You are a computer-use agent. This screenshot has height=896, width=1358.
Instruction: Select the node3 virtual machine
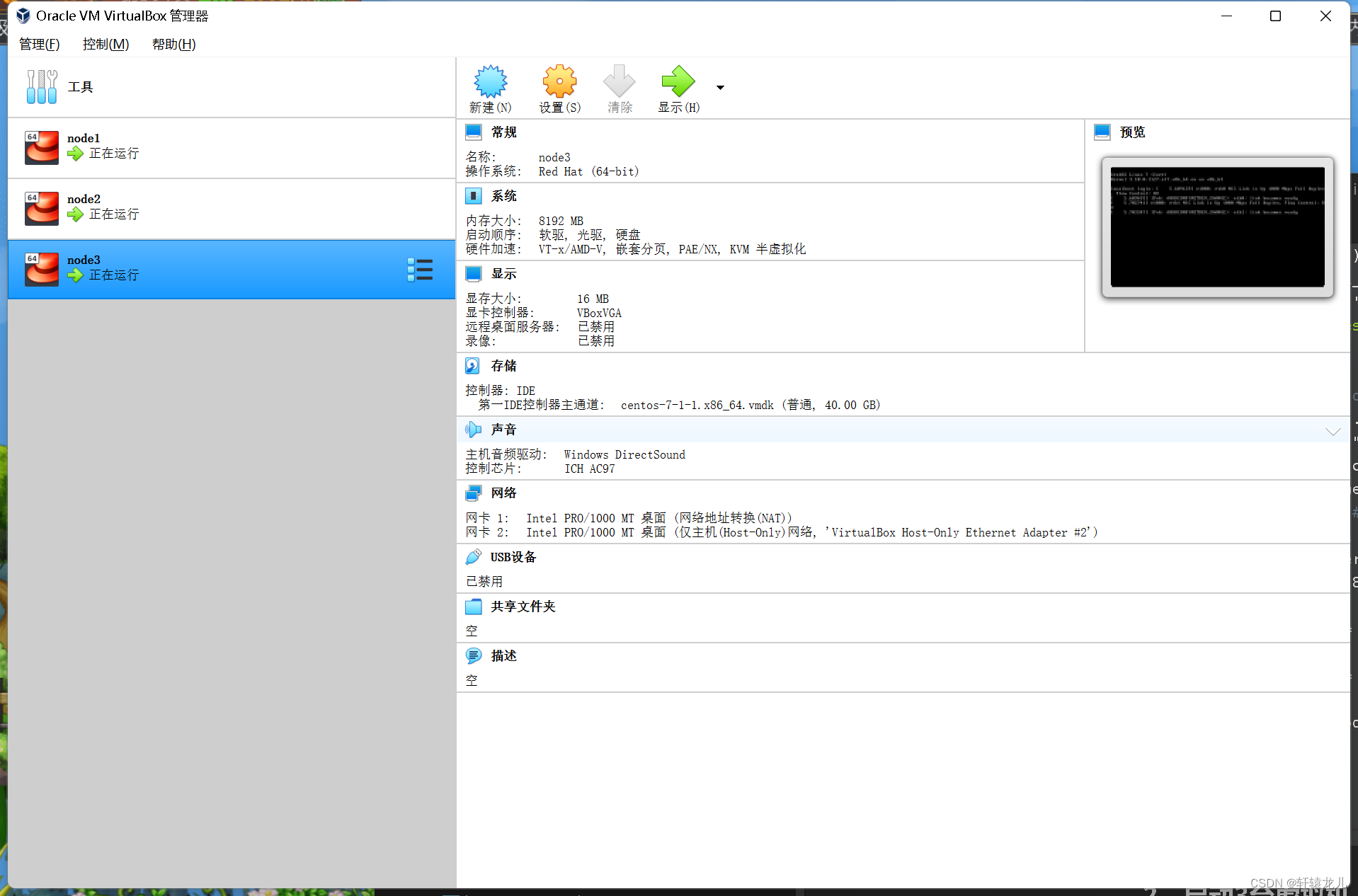point(232,269)
